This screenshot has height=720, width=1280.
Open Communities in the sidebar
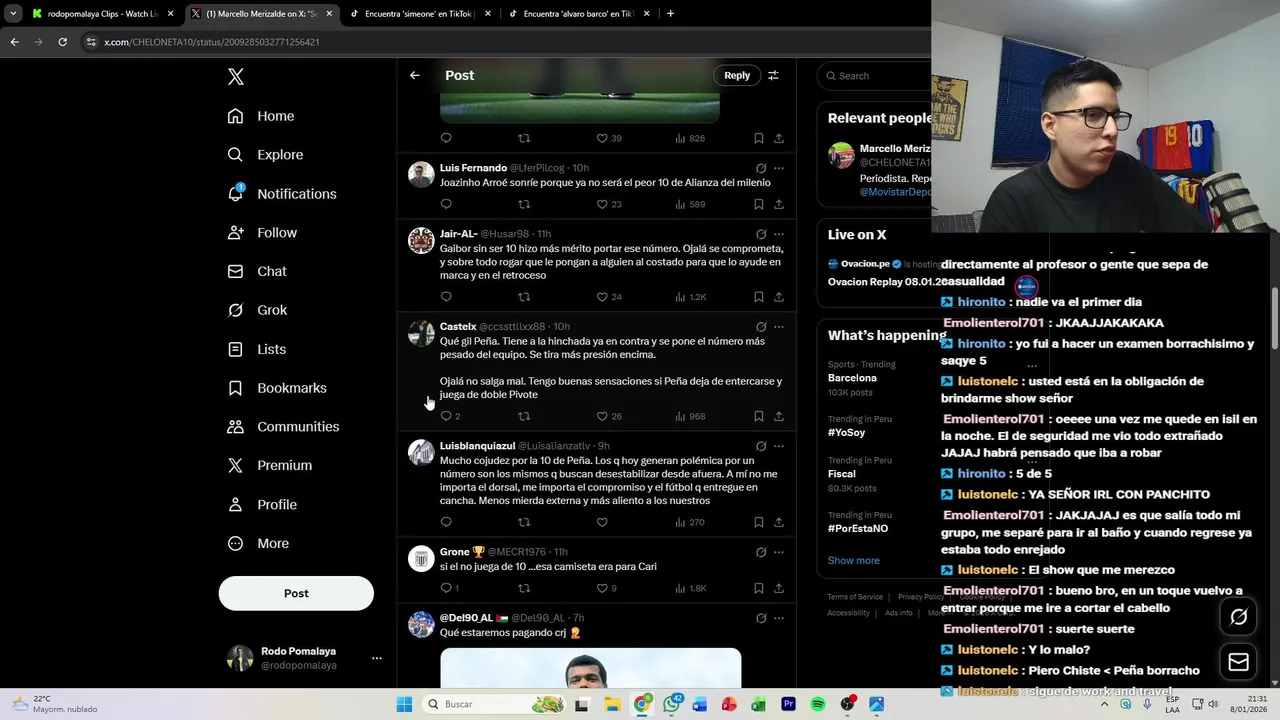click(x=283, y=427)
